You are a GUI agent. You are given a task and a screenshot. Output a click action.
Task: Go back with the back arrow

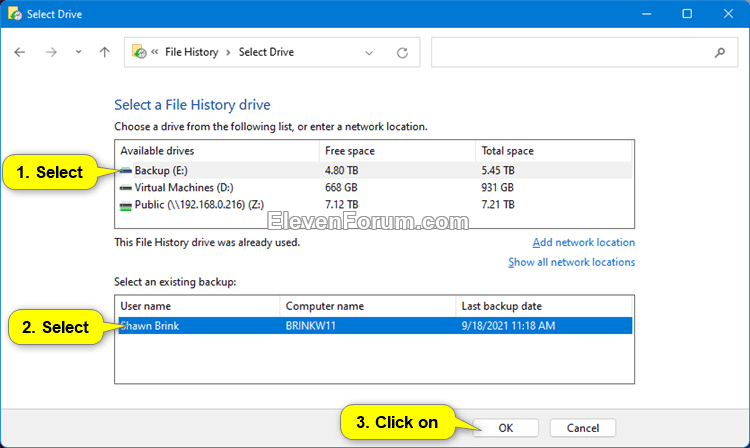pyautogui.click(x=20, y=52)
